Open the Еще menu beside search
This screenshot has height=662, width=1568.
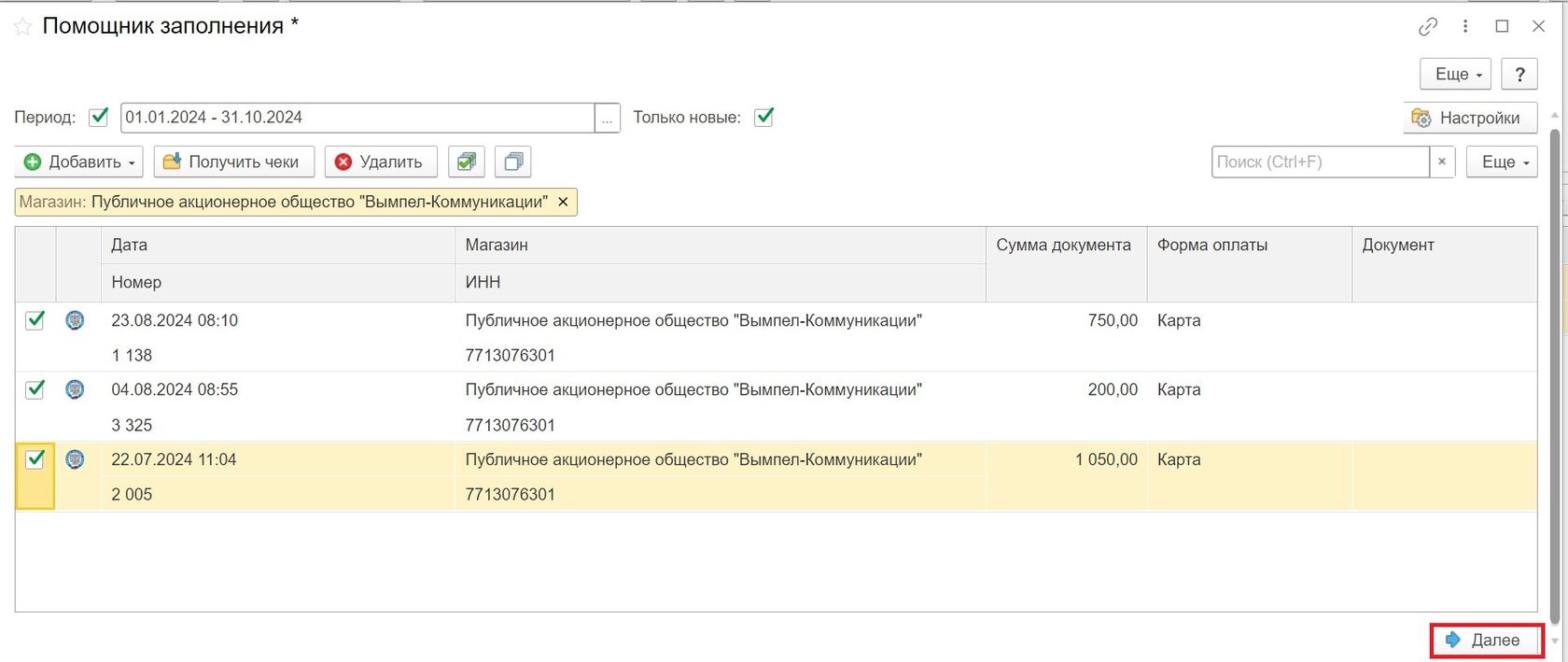pyautogui.click(x=1502, y=162)
